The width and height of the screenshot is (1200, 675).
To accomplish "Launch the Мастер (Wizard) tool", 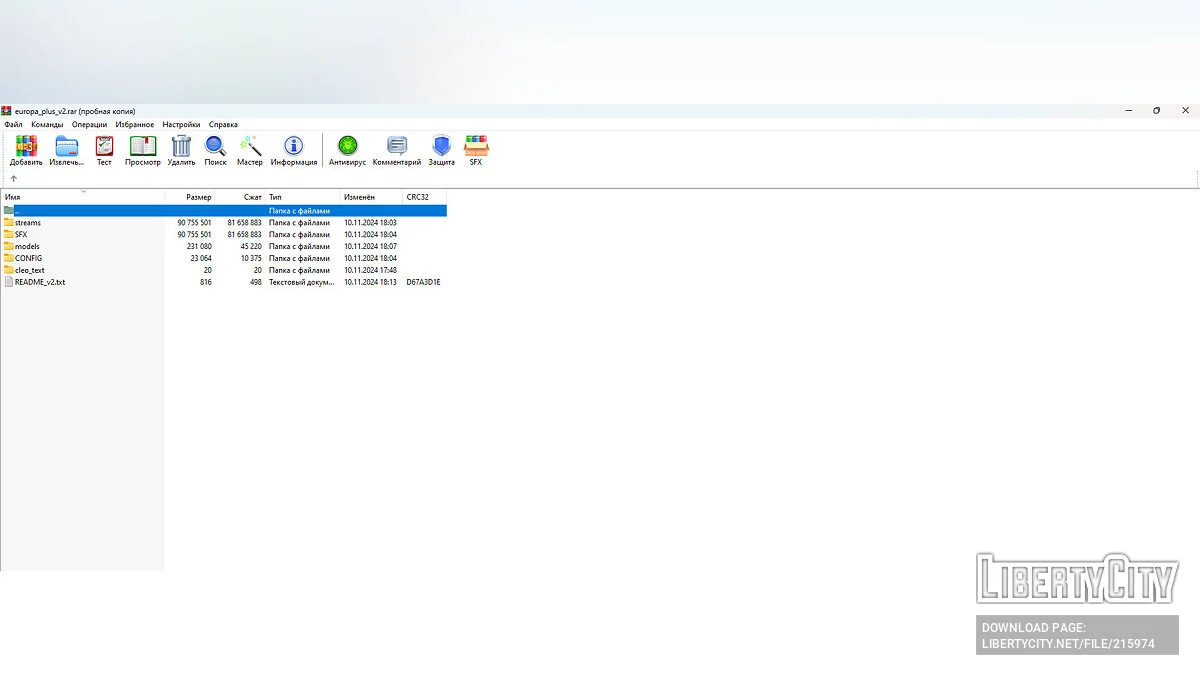I will [250, 147].
